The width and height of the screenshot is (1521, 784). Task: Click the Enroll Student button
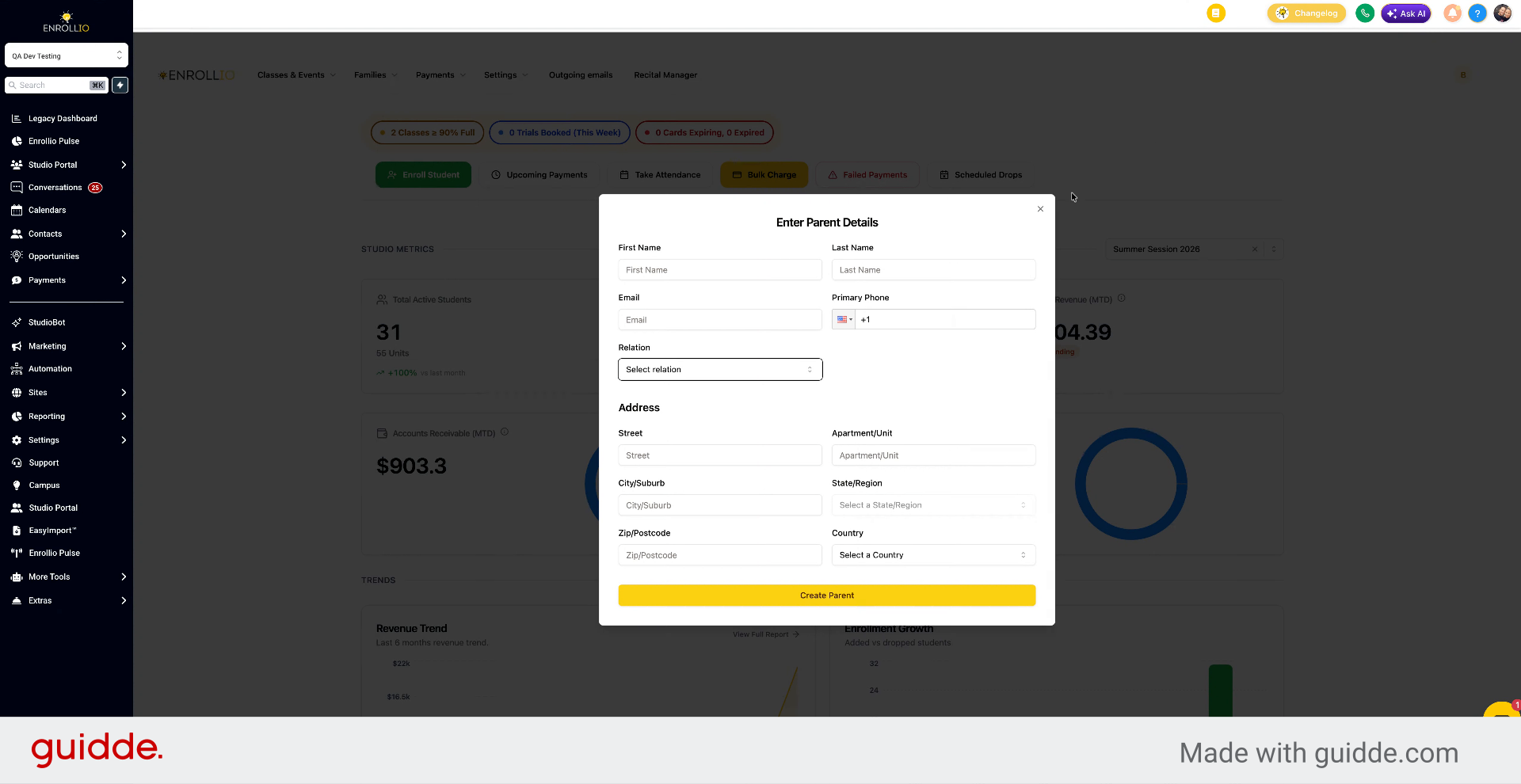pyautogui.click(x=423, y=175)
